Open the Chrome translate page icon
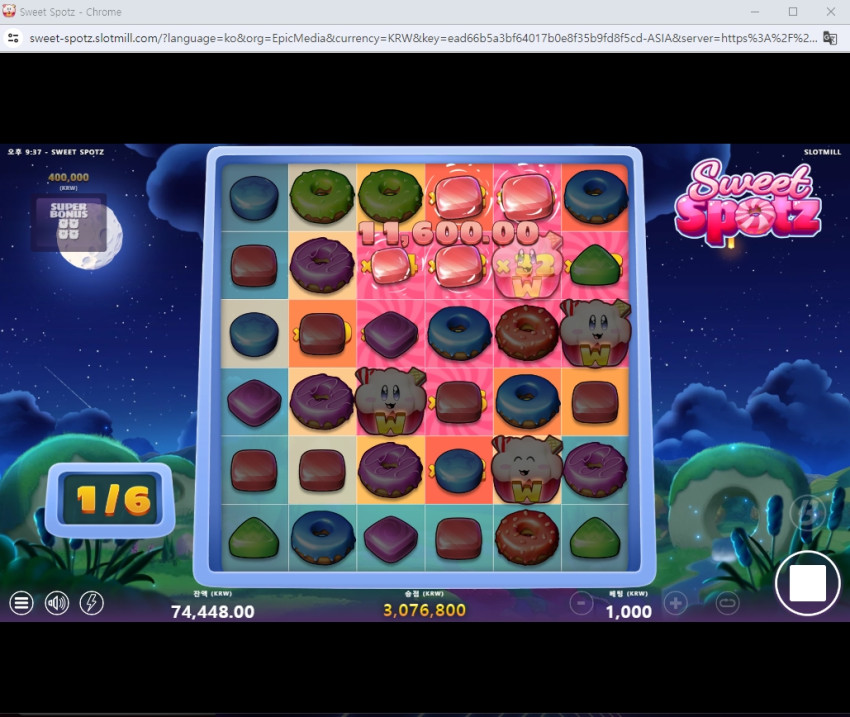Viewport: 850px width, 717px height. pos(830,38)
